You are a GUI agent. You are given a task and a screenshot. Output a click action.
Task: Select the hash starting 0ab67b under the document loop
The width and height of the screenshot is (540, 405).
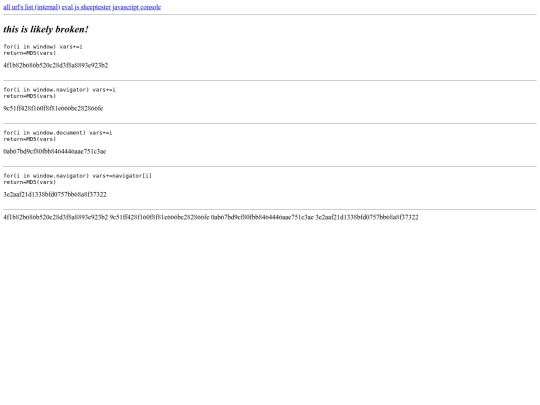click(54, 151)
